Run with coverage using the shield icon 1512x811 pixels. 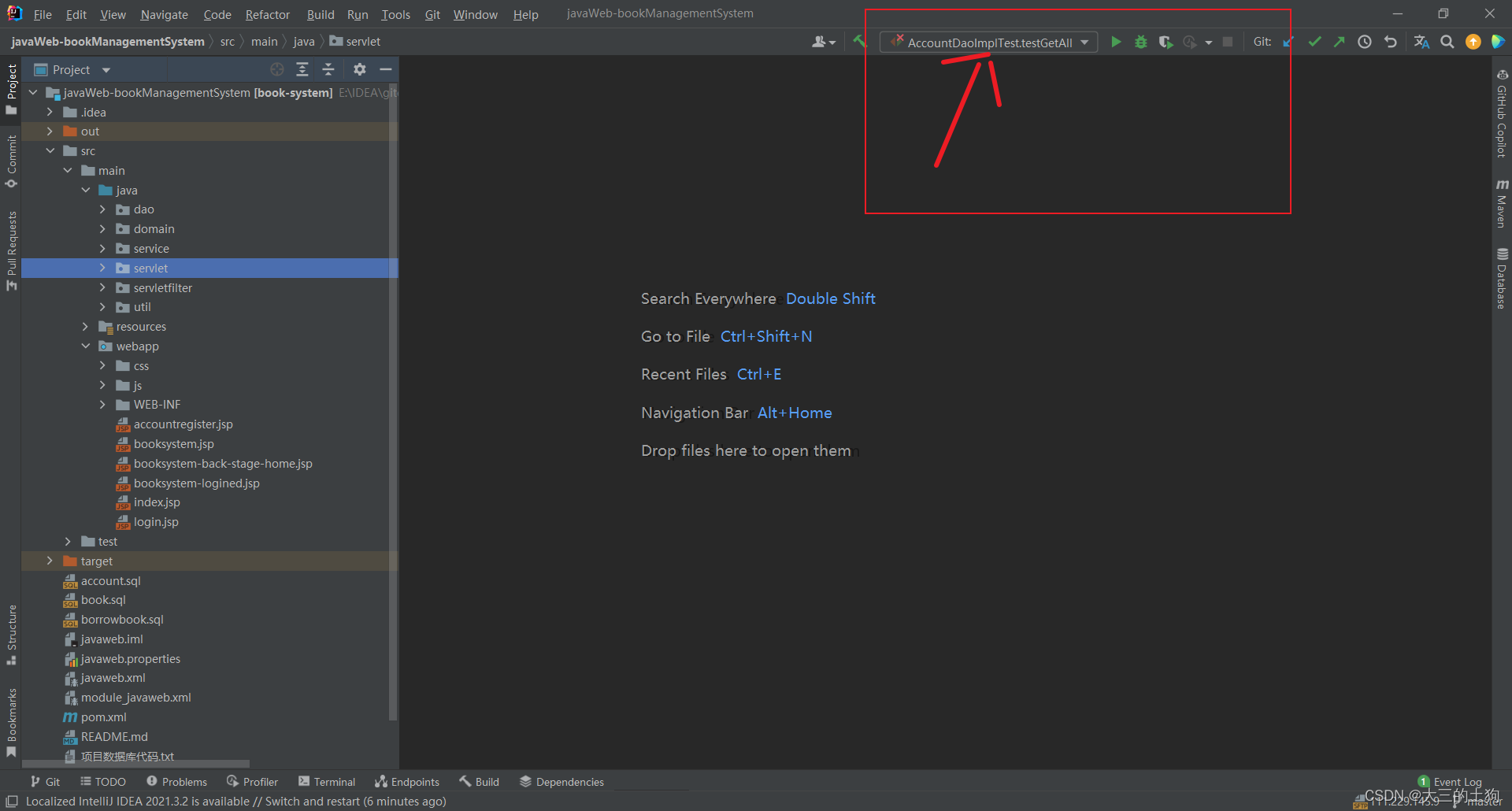pos(1165,42)
